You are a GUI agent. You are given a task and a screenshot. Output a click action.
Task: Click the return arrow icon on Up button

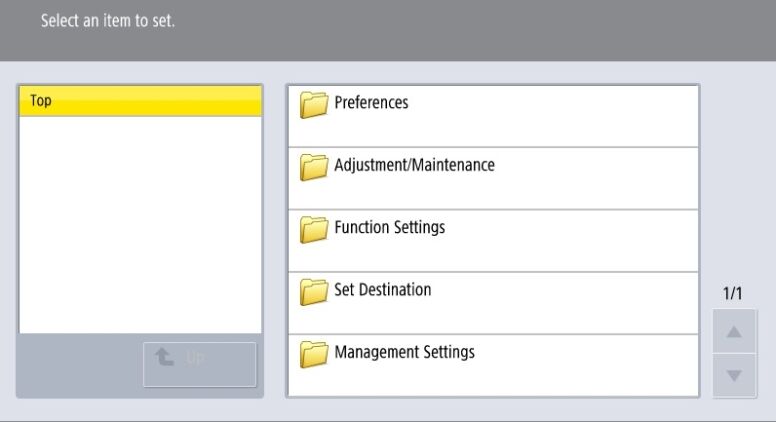coord(163,356)
